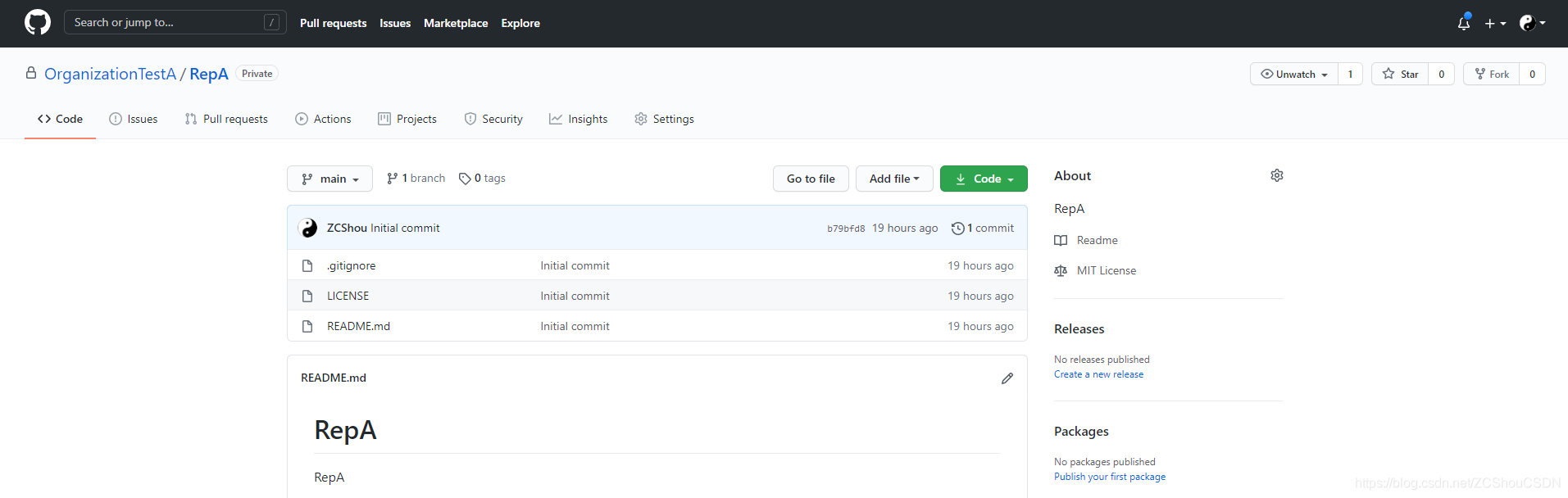The height and width of the screenshot is (498, 1568).
Task: Click the ZCShou commit author avatar
Action: pos(309,228)
